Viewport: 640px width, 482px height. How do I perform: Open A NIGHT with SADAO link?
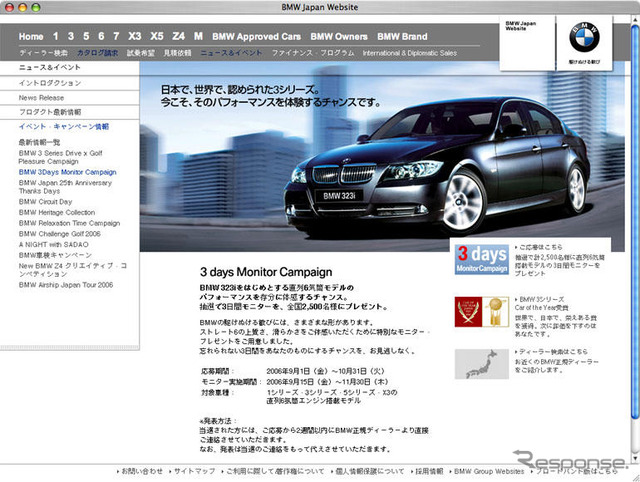[53, 244]
